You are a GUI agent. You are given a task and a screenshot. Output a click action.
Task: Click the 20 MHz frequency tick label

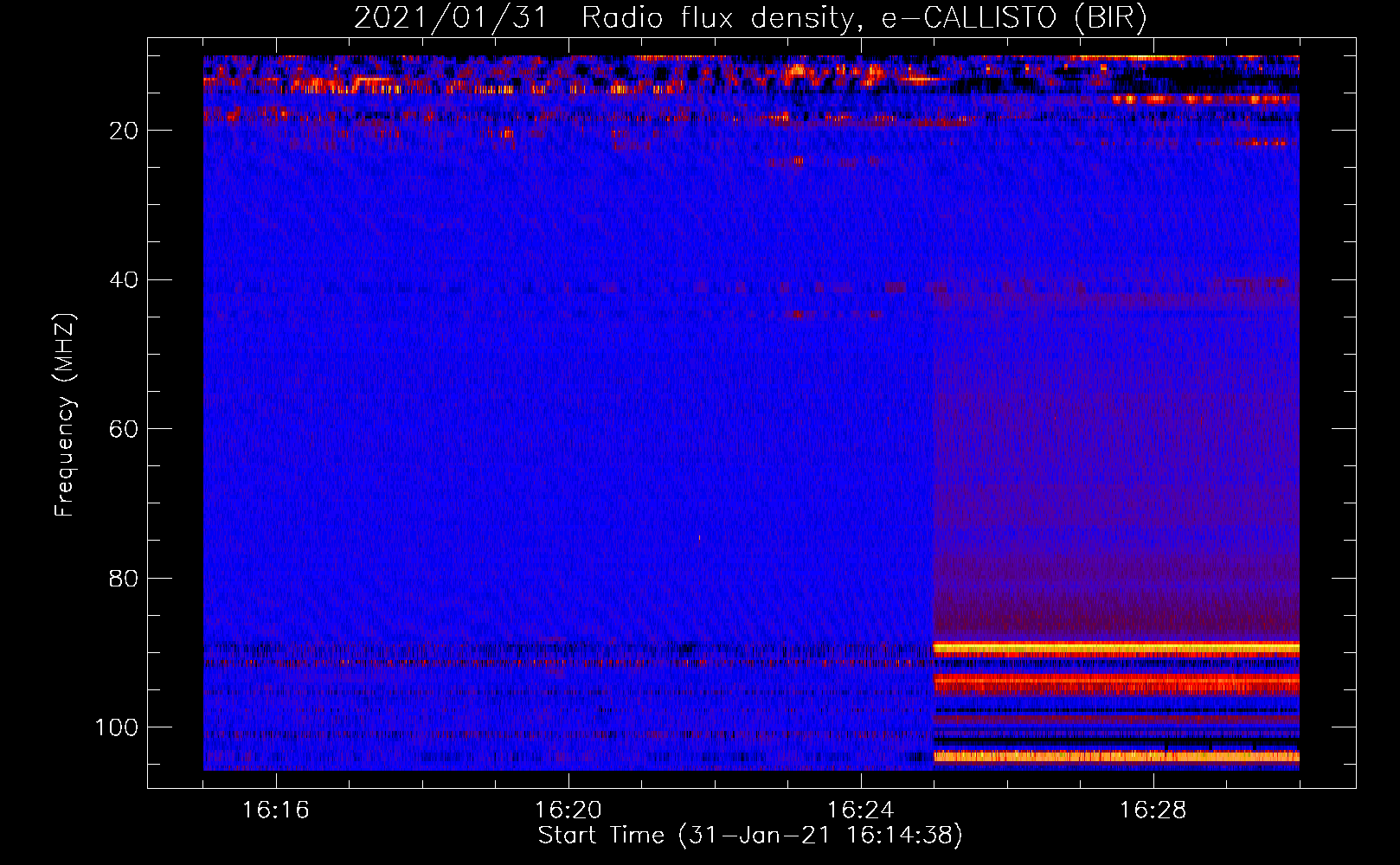[125, 131]
